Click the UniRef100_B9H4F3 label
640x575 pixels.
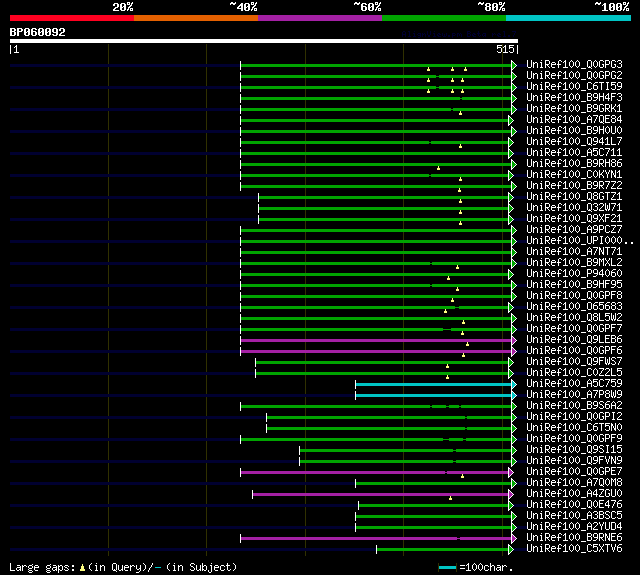pyautogui.click(x=574, y=98)
